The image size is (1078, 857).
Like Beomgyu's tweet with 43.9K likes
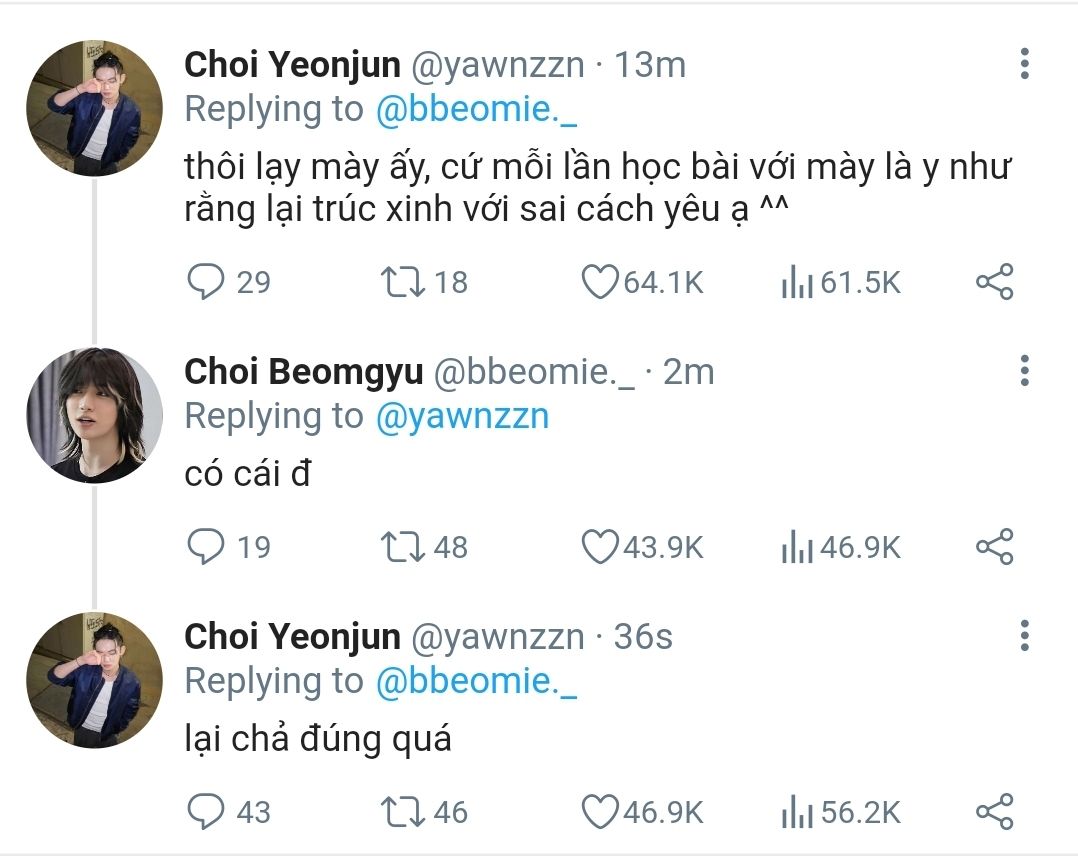[x=601, y=546]
